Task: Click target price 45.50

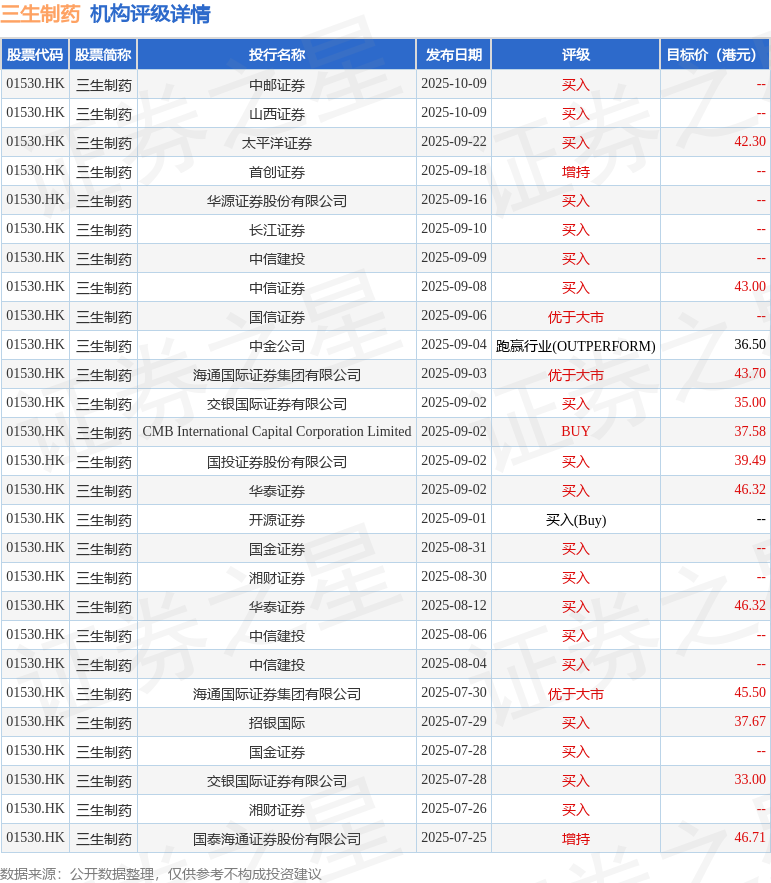Action: coord(750,693)
